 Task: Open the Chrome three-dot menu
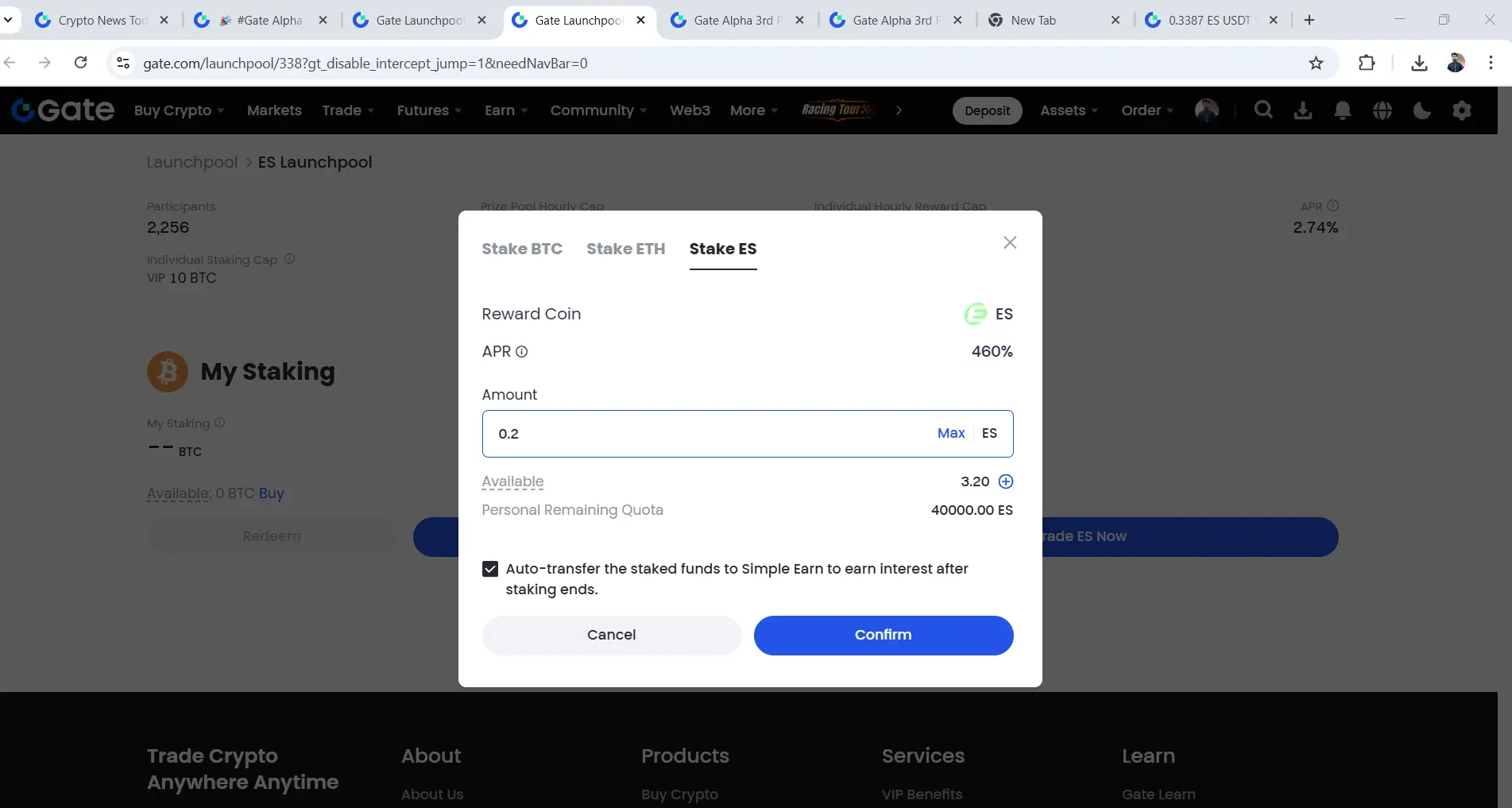(1491, 63)
